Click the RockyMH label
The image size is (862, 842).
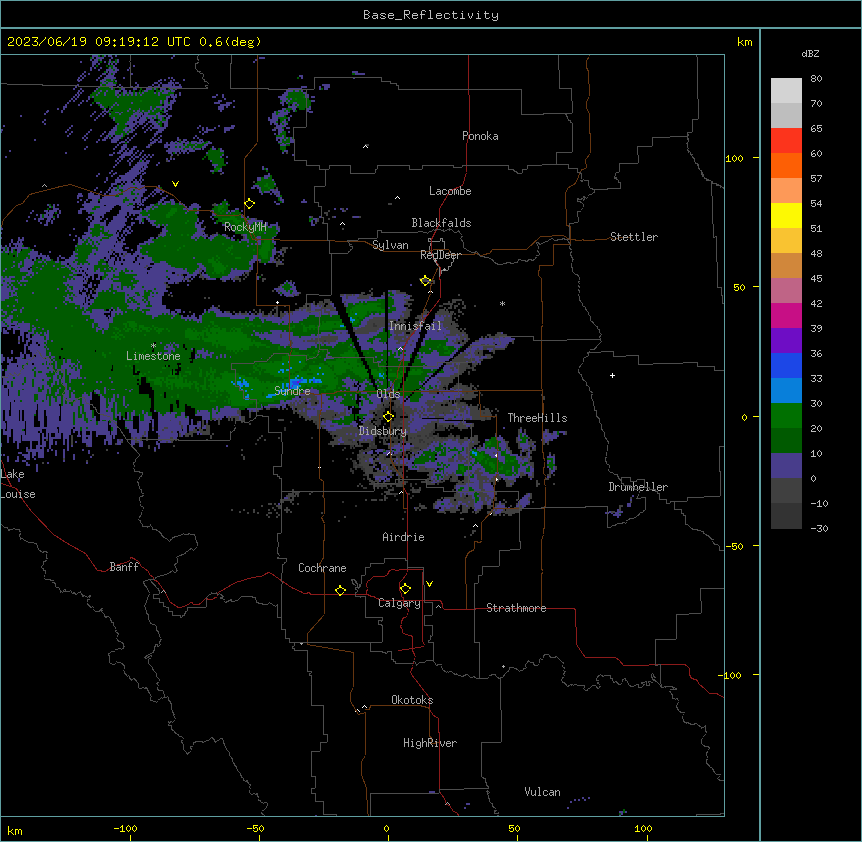[x=245, y=227]
